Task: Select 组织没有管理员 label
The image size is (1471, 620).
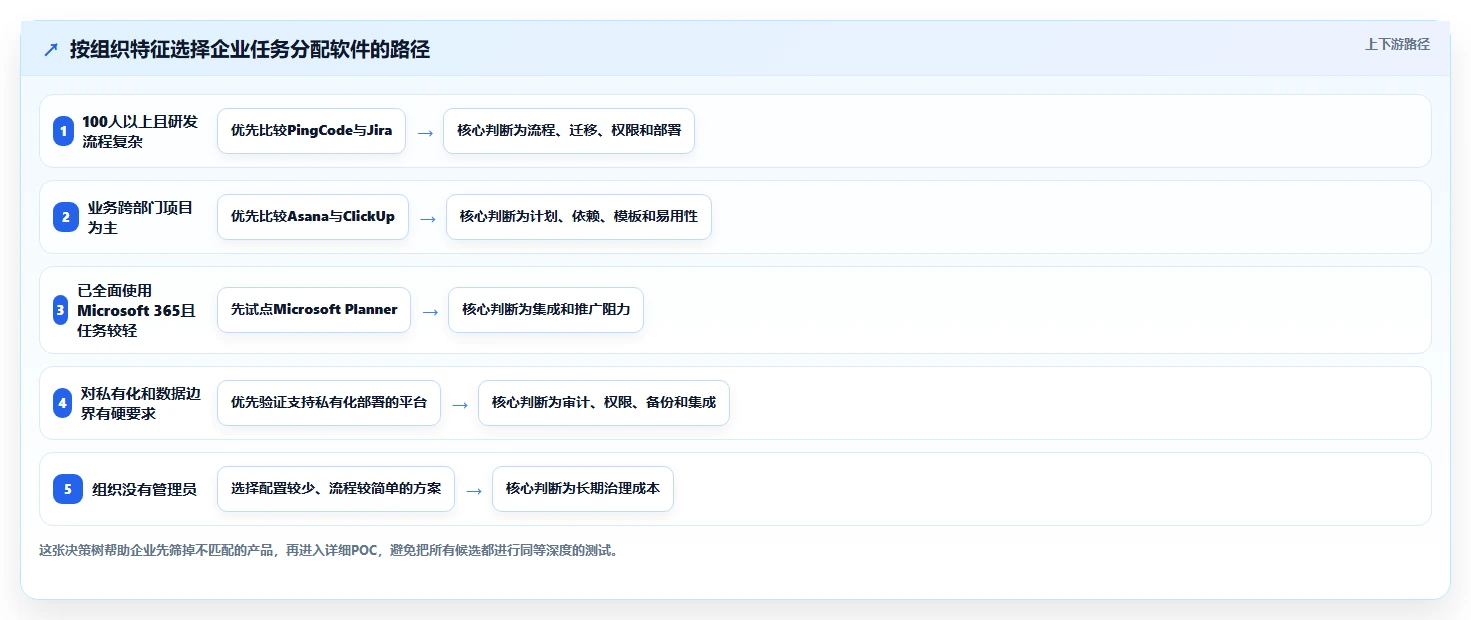Action: point(145,489)
